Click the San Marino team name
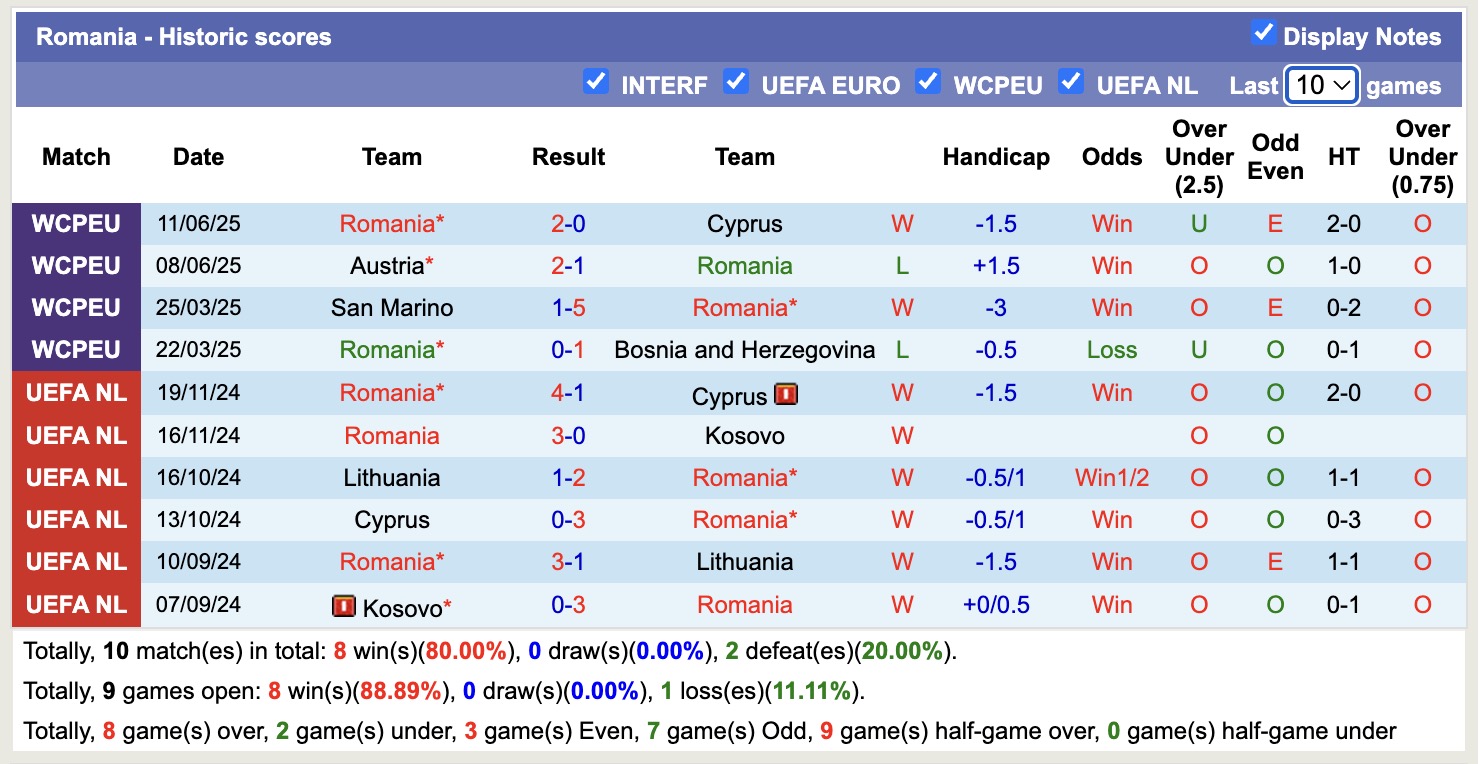Image resolution: width=1480 pixels, height=764 pixels. (x=392, y=308)
